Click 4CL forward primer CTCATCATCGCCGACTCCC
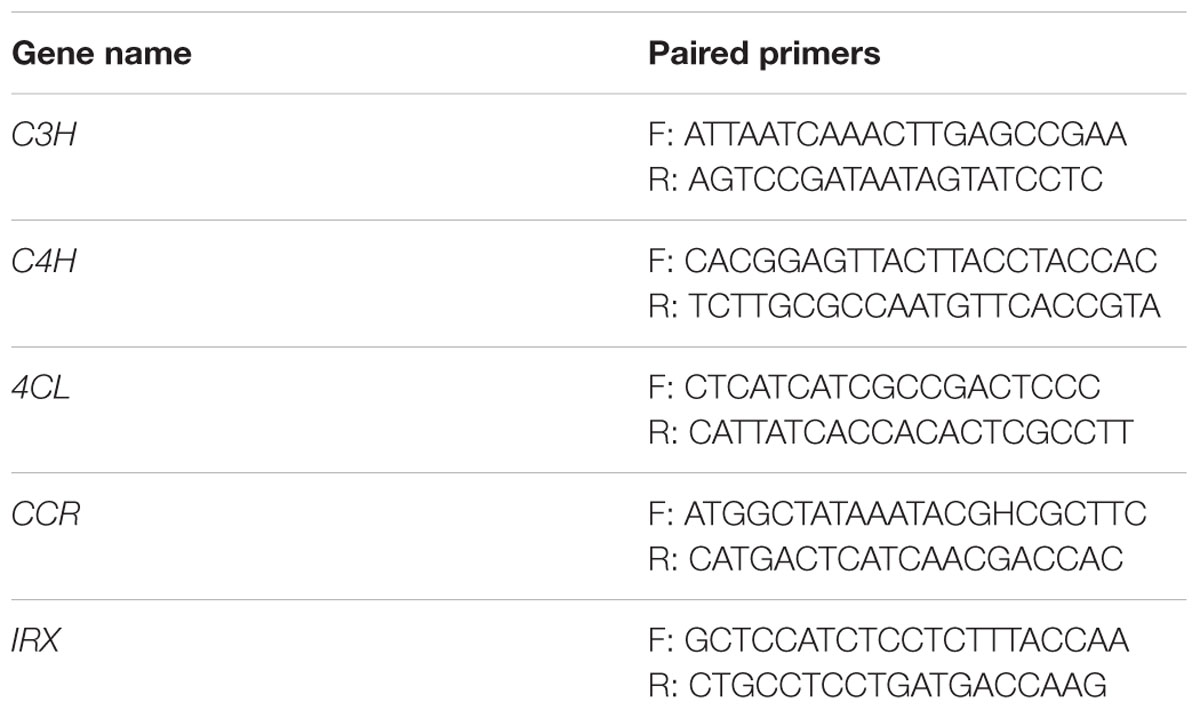Image resolution: width=1200 pixels, height=710 pixels. 892,387
